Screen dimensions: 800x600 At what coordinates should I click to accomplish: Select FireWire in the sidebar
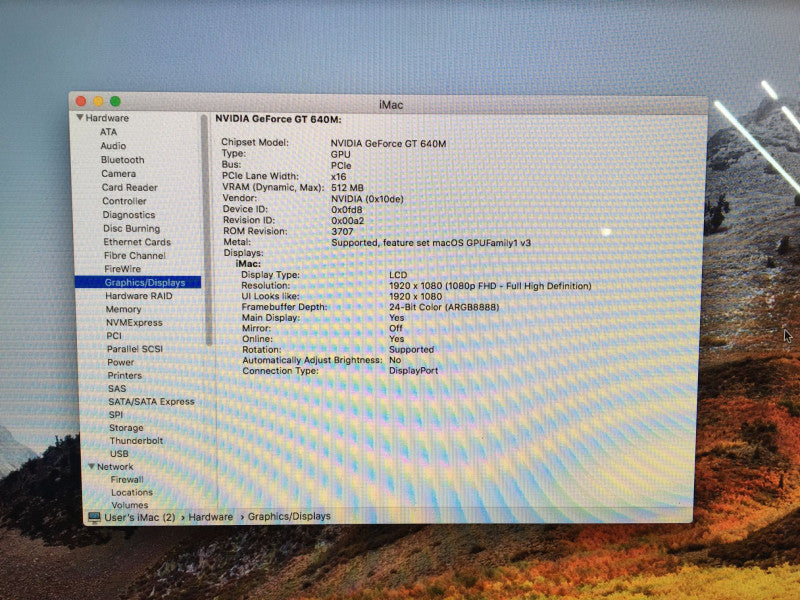(122, 269)
